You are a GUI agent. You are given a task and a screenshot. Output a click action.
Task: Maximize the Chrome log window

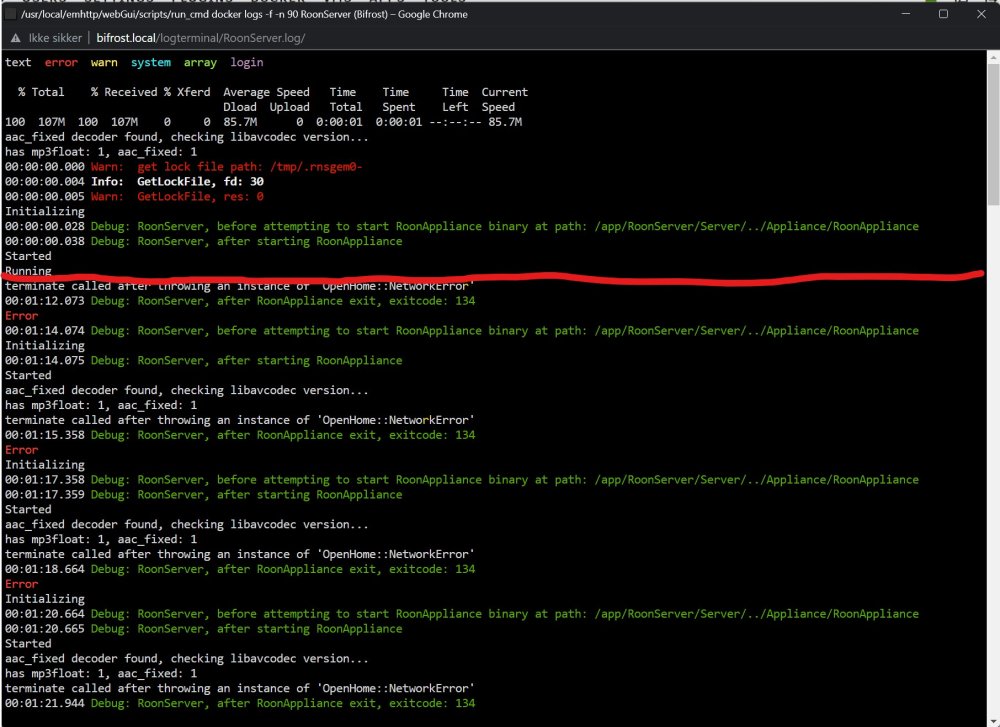(943, 14)
